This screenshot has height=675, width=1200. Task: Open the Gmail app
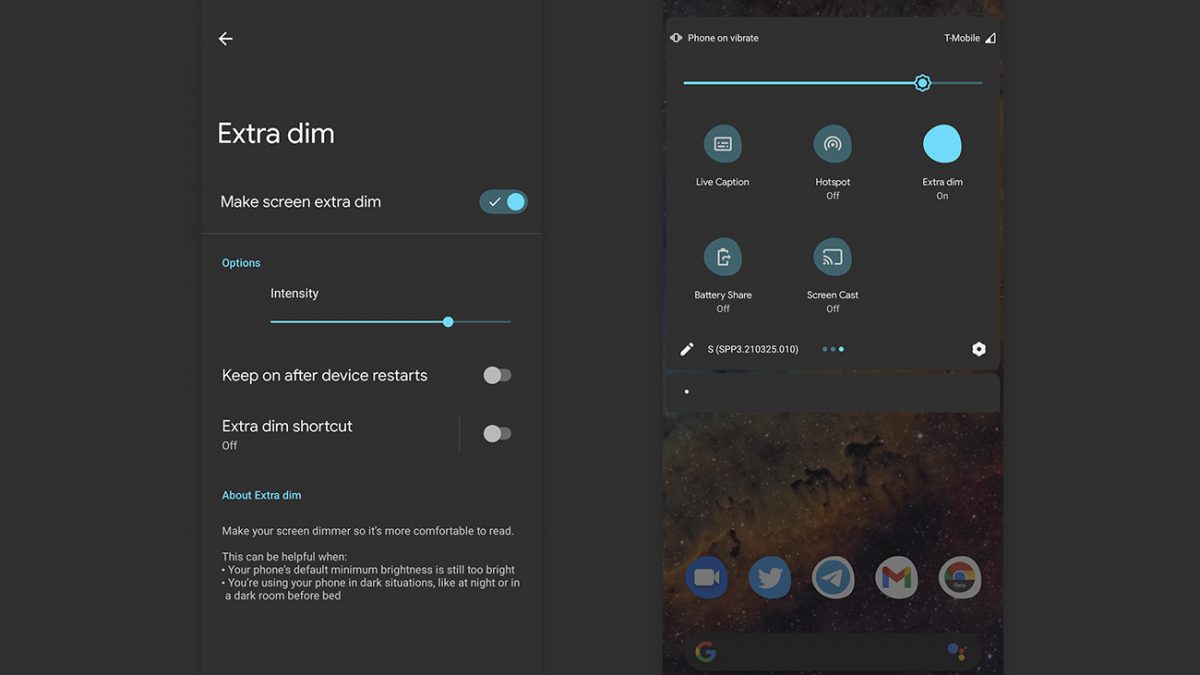896,577
